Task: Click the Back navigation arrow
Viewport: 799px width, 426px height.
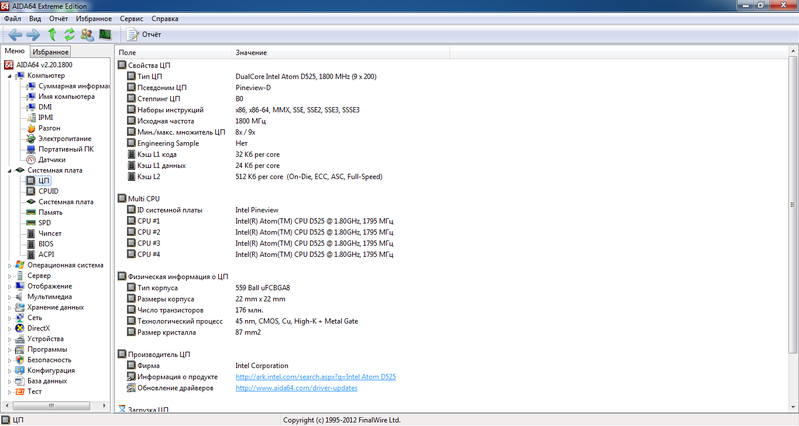Action: tap(15, 35)
